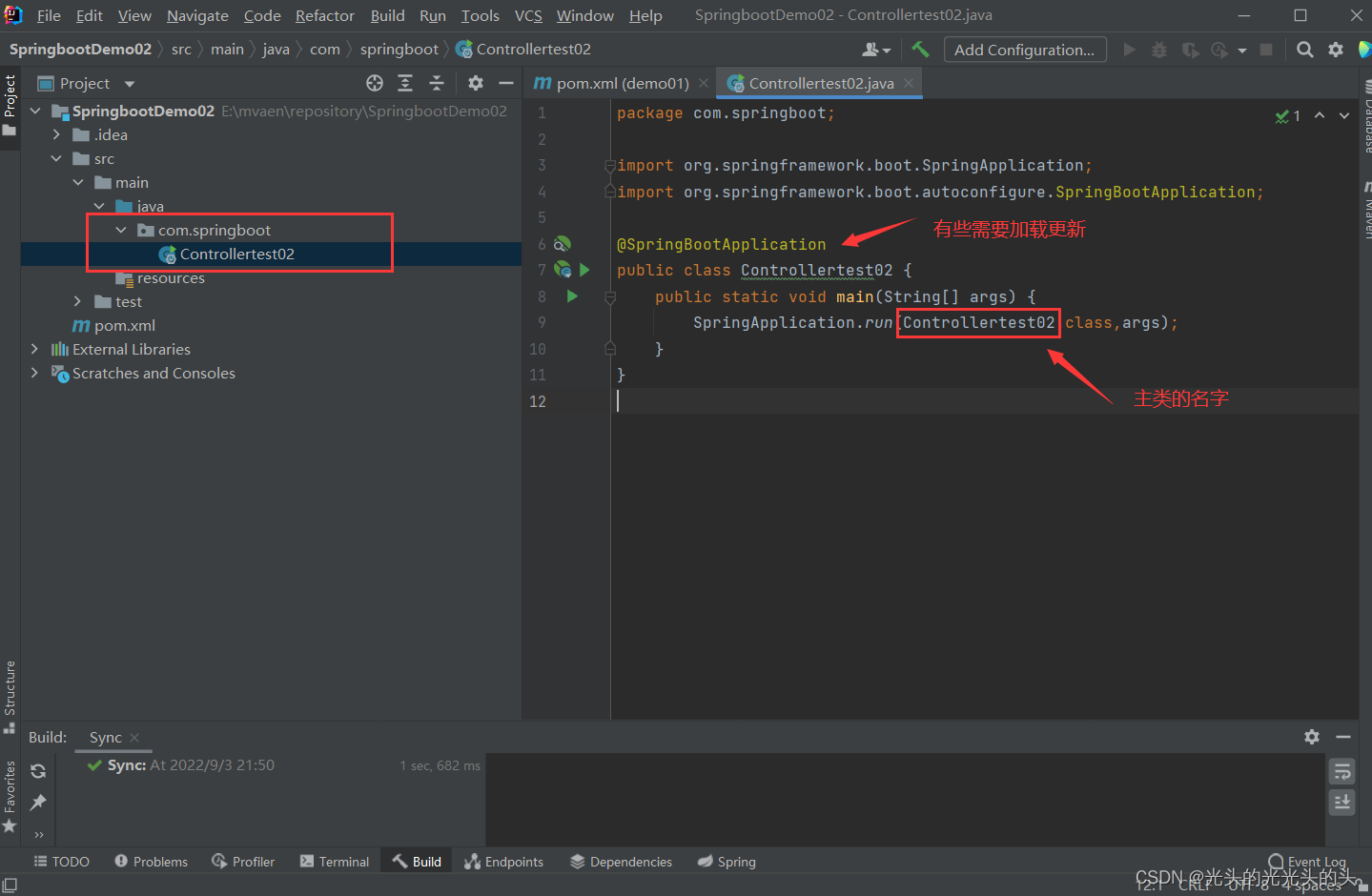Click the refresh icon in Build panel
The image size is (1372, 896).
point(38,770)
